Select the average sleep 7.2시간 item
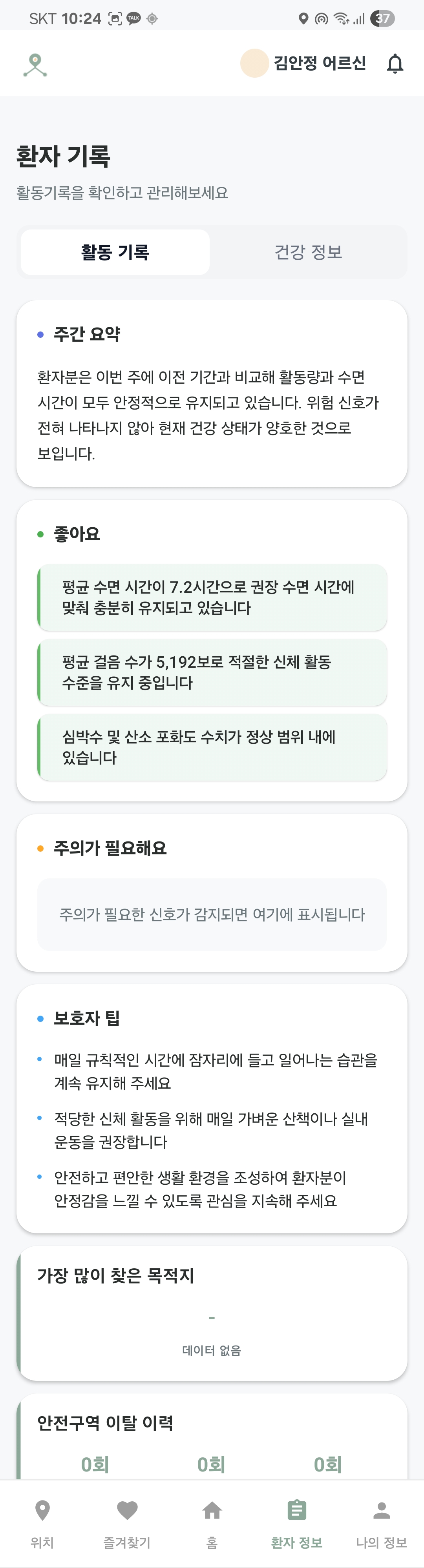 (x=211, y=597)
